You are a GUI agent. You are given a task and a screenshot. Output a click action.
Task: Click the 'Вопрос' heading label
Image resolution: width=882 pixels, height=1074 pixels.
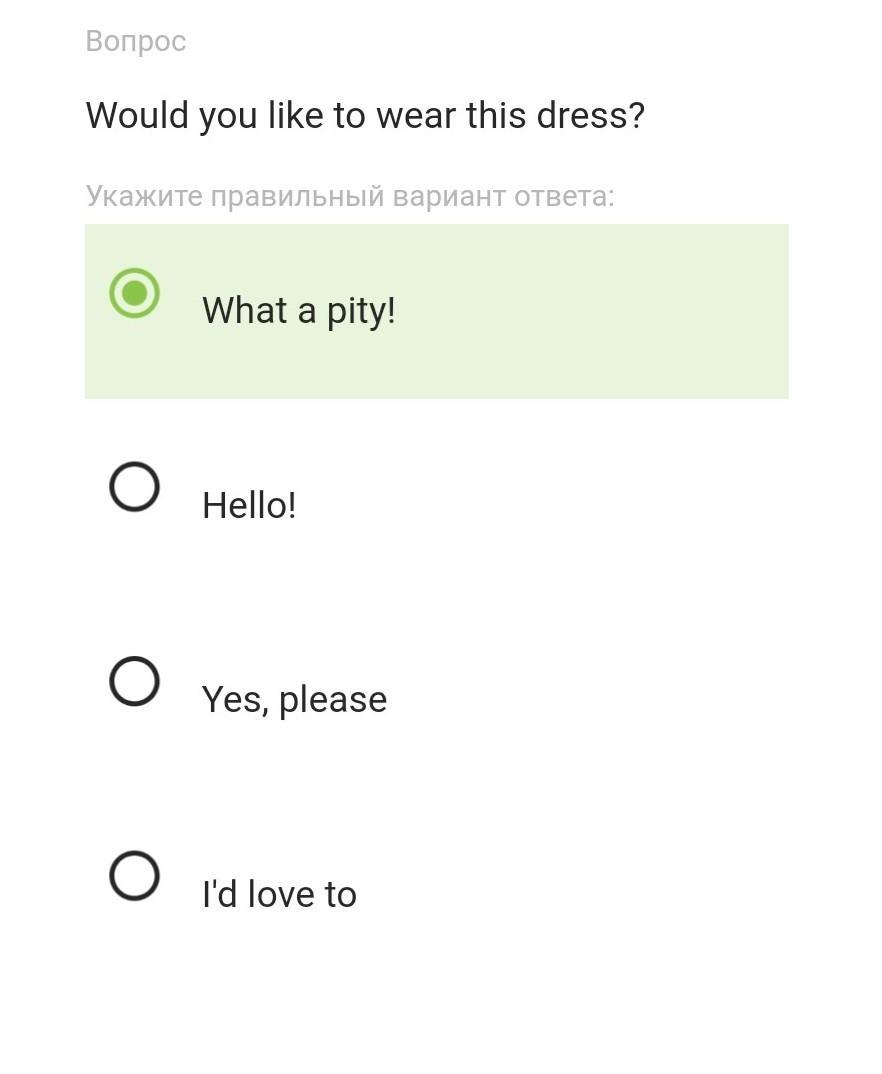click(x=136, y=41)
